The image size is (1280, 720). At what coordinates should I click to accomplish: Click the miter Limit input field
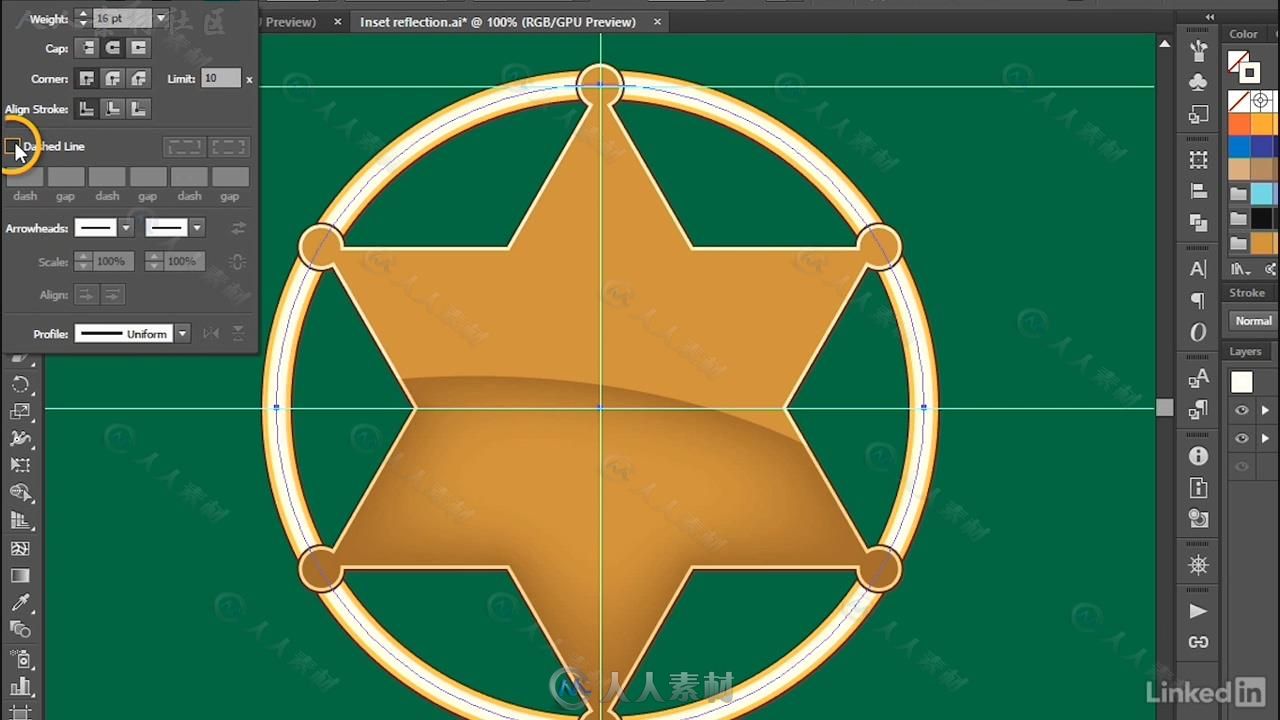coord(221,78)
